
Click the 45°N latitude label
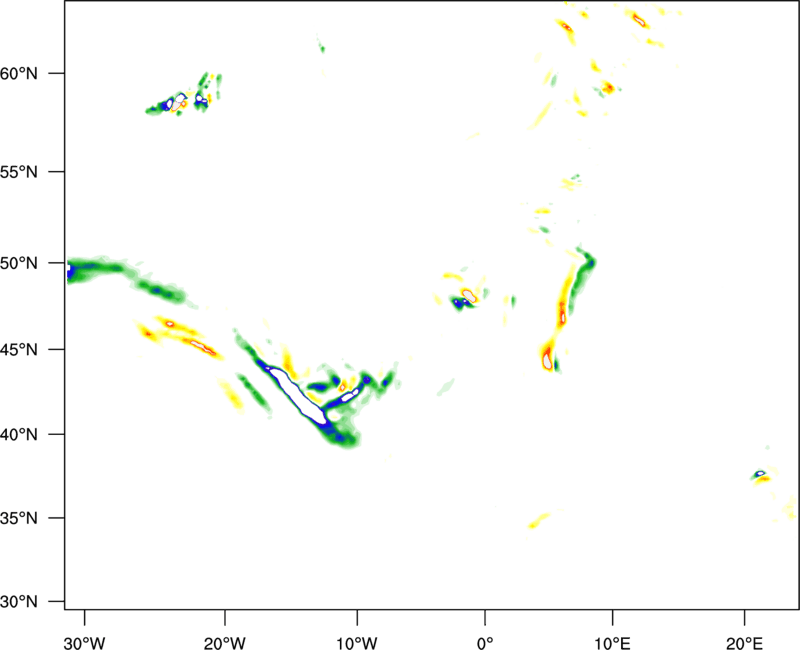coord(19,349)
